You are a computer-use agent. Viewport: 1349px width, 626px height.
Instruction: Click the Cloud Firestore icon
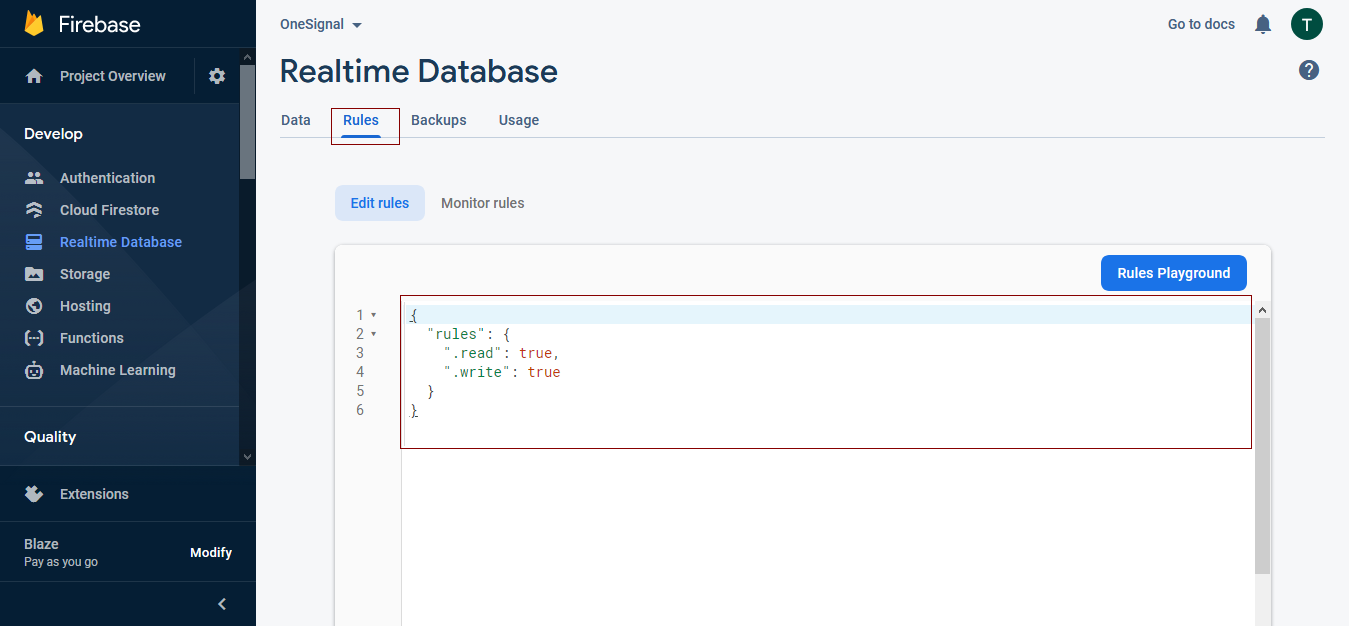tap(34, 210)
